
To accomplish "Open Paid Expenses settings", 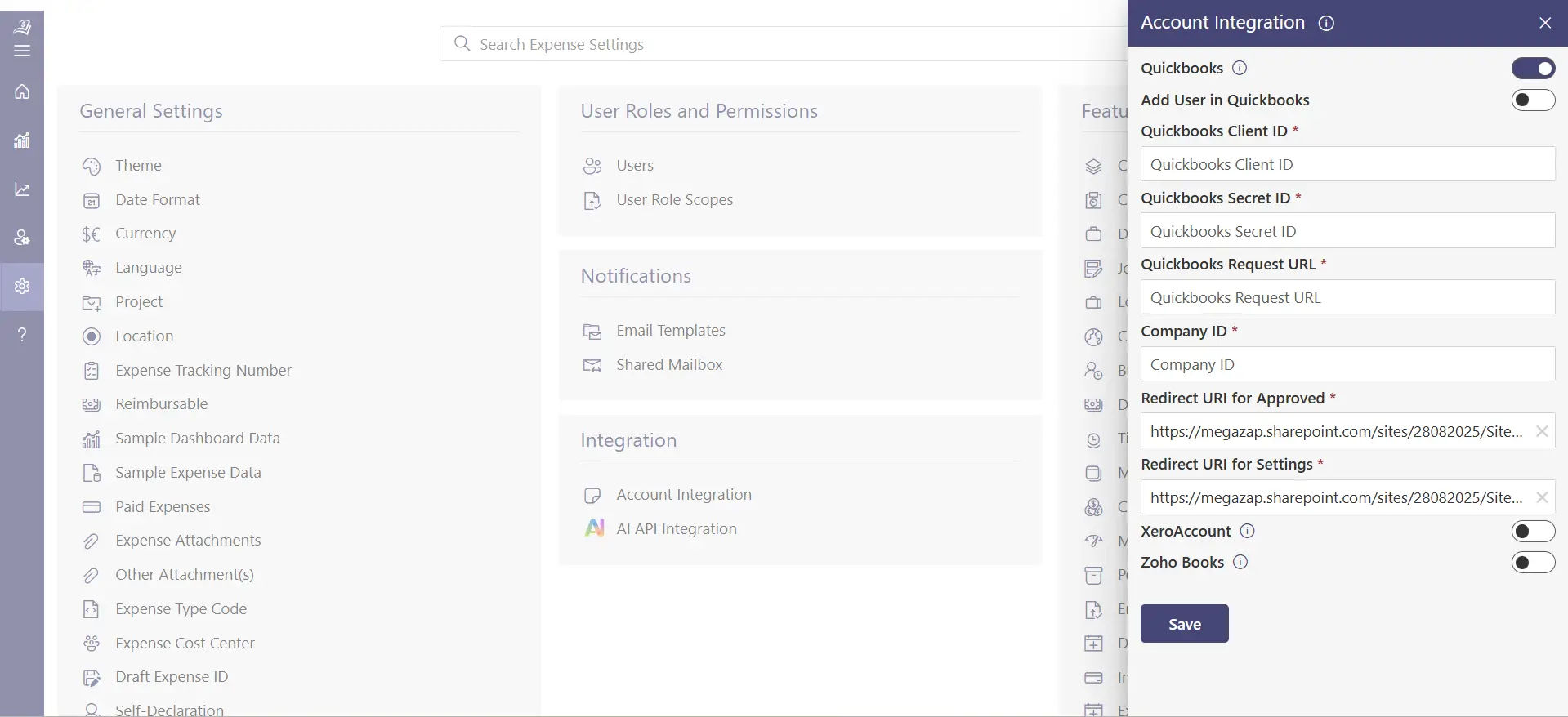I will coord(163,506).
